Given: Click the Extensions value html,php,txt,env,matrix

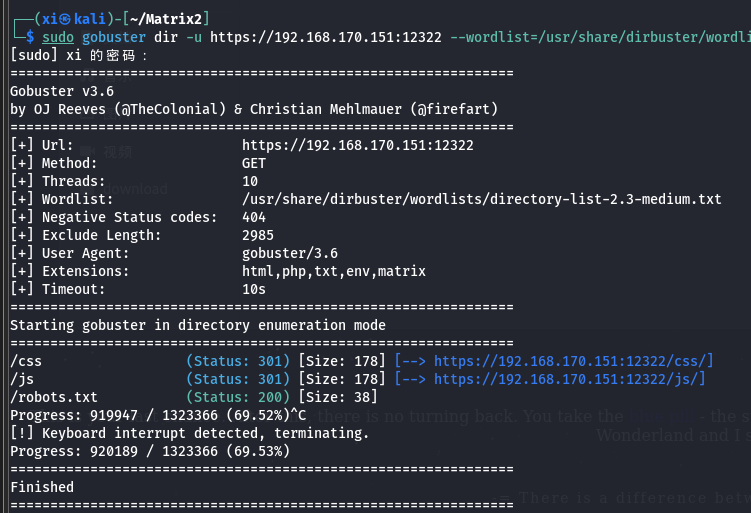Looking at the screenshot, I should [334, 271].
